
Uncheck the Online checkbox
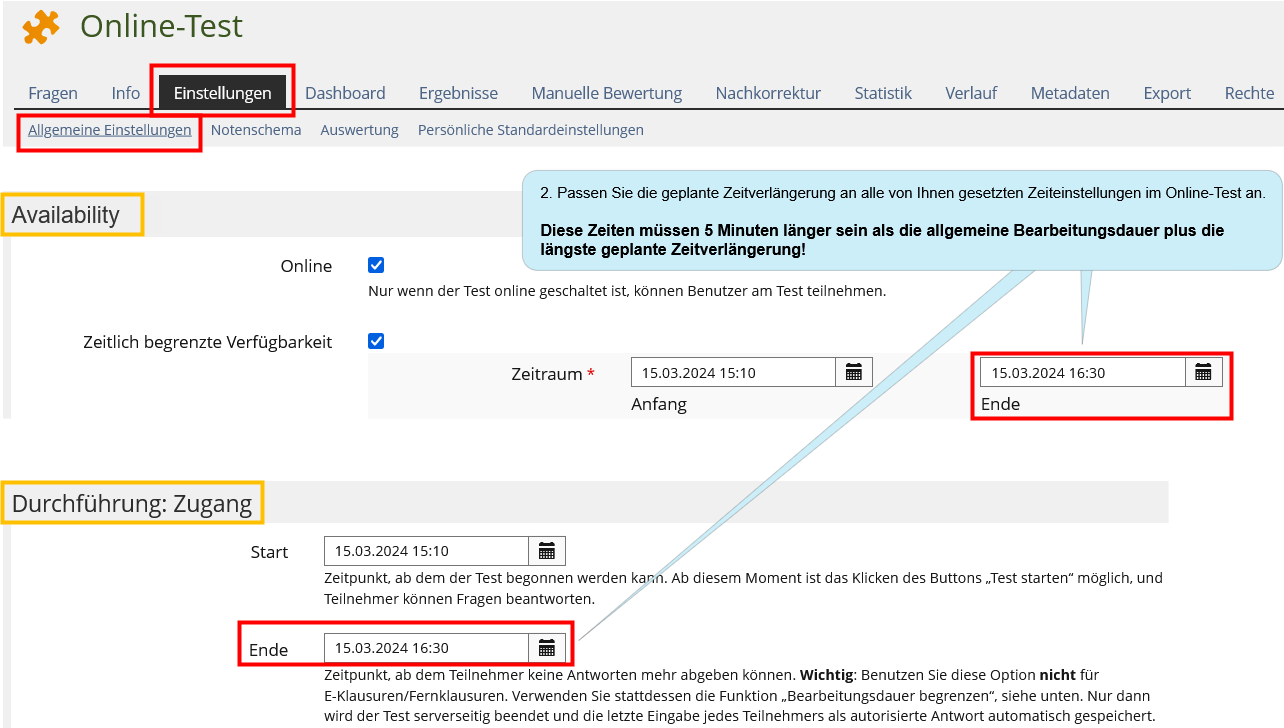376,265
